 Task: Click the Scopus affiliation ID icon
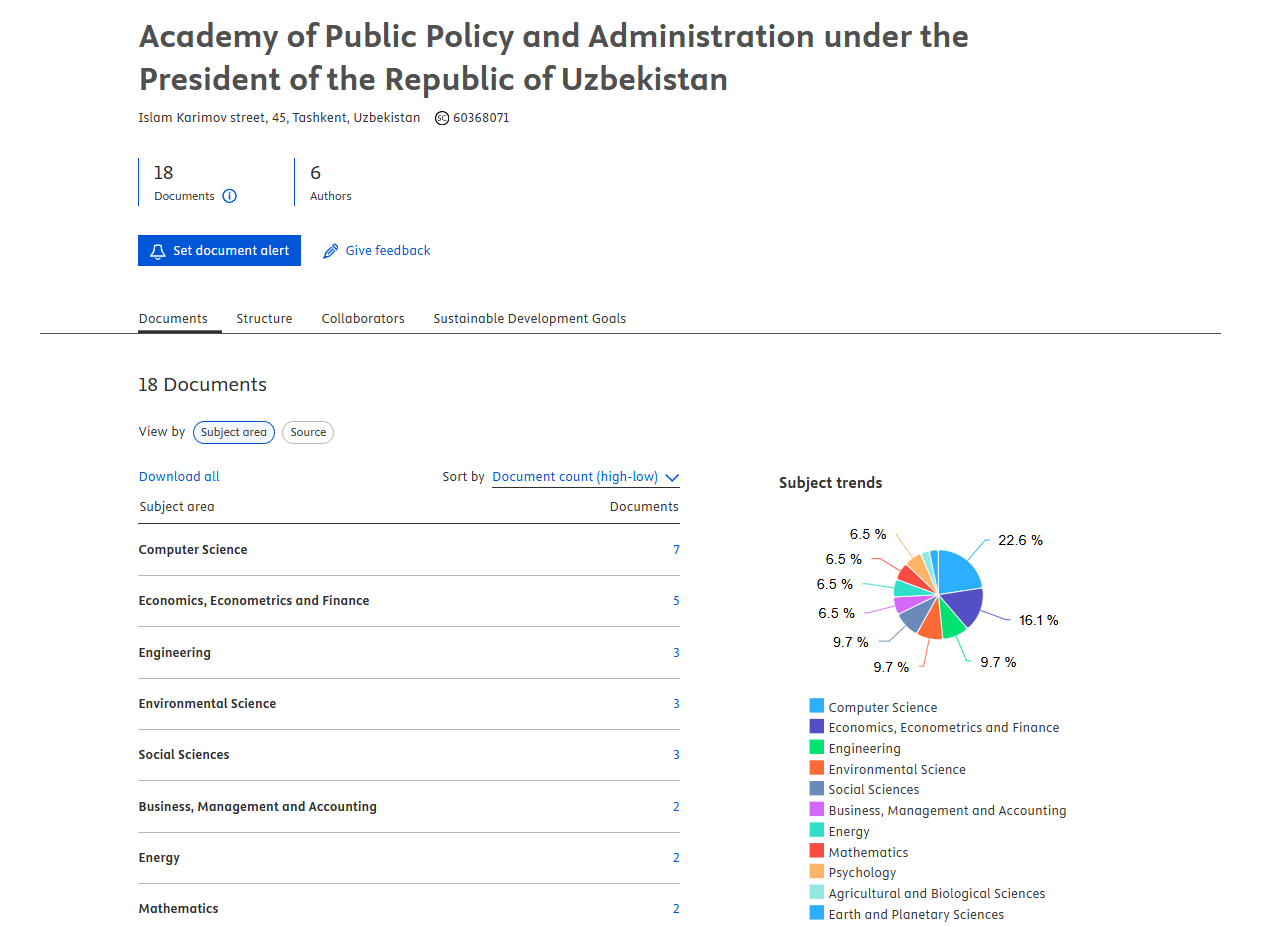coord(442,118)
